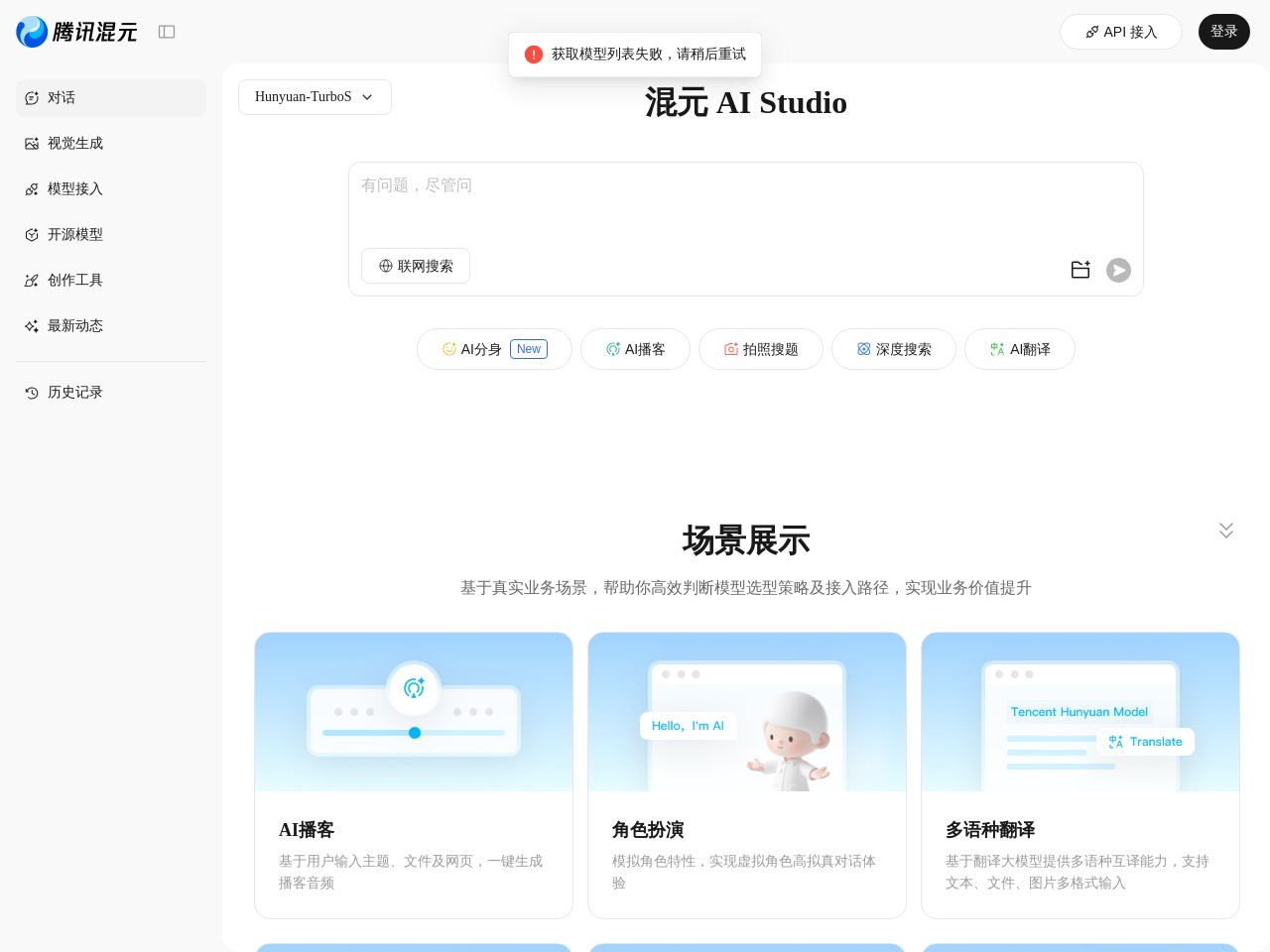The height and width of the screenshot is (952, 1270).
Task: Expand the double-chevron beside 场景展示
Action: tap(1226, 531)
